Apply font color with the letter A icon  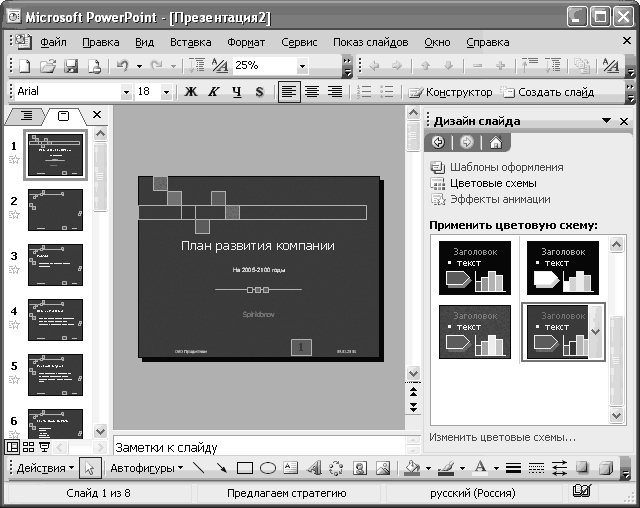pos(480,468)
